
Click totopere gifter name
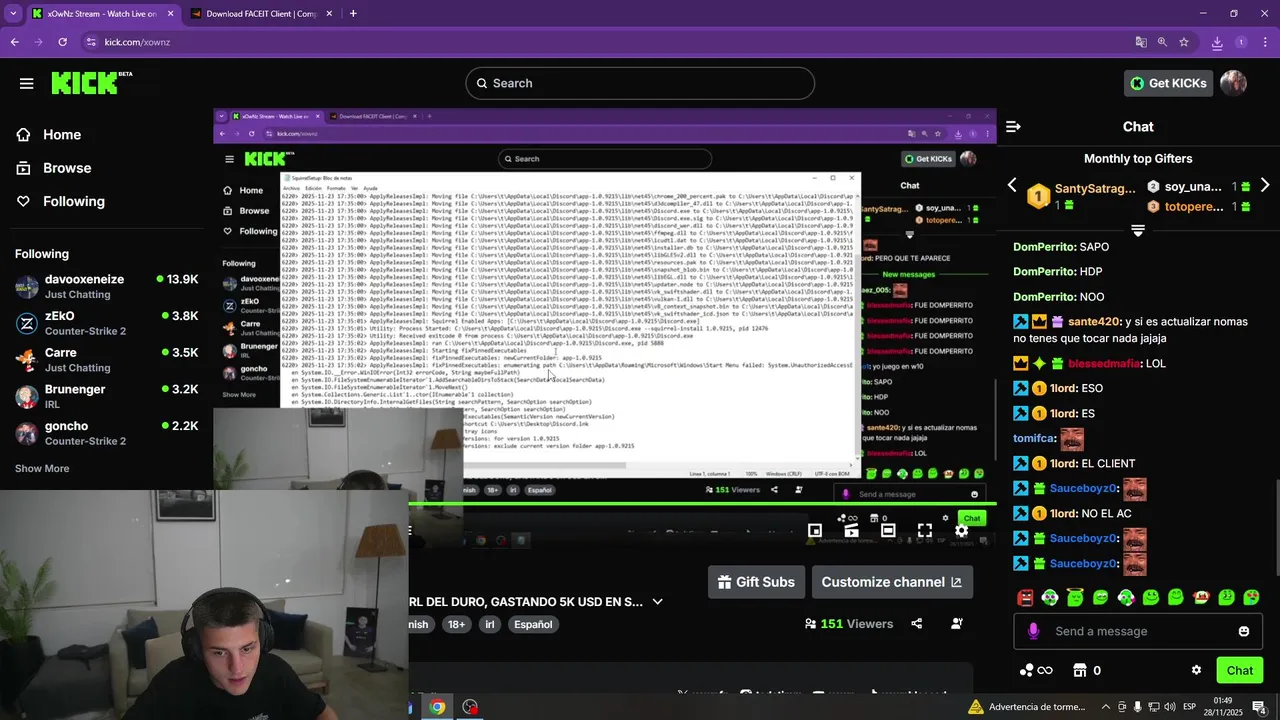1194,207
